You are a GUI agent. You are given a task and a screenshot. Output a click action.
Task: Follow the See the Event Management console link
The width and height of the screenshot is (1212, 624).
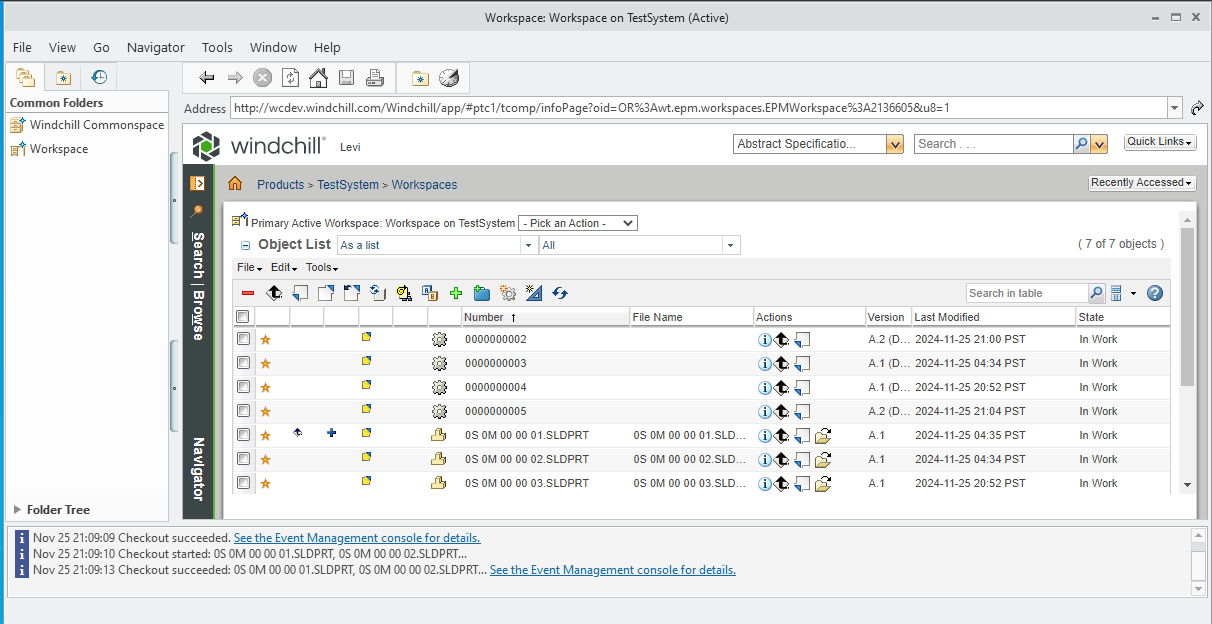(x=356, y=537)
